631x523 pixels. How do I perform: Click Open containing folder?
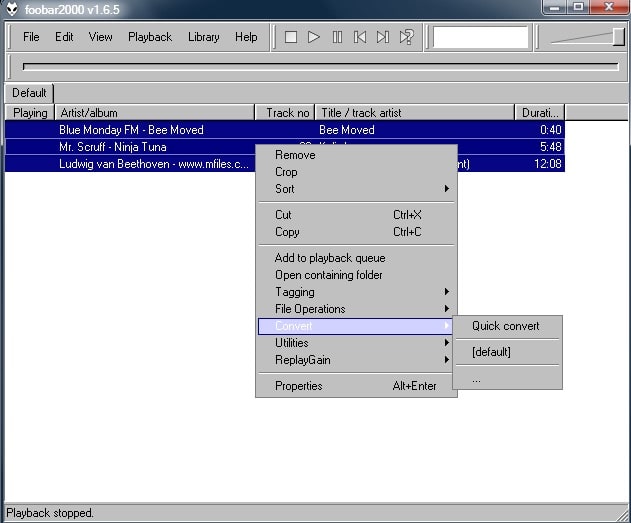tap(356, 275)
